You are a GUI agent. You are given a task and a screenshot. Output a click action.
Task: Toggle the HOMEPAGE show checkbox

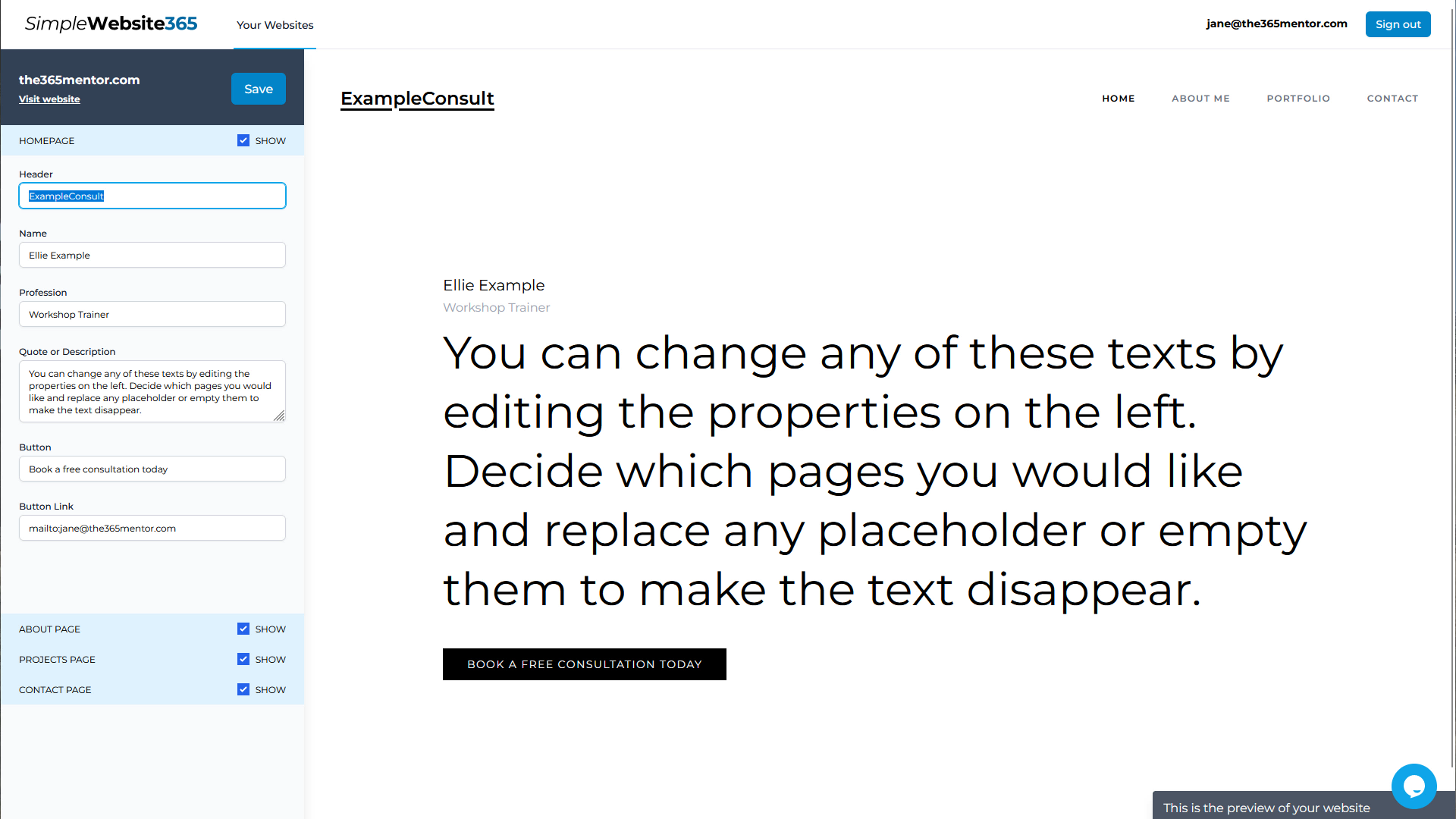pyautogui.click(x=243, y=140)
